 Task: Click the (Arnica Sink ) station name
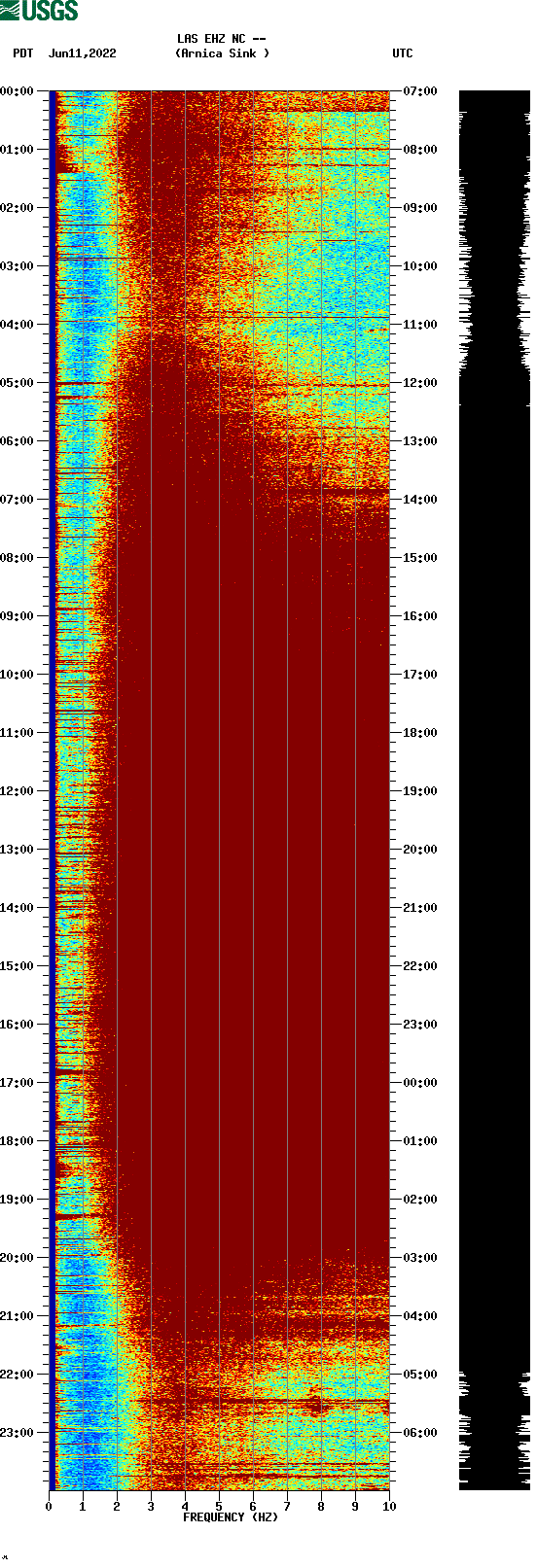point(222,53)
